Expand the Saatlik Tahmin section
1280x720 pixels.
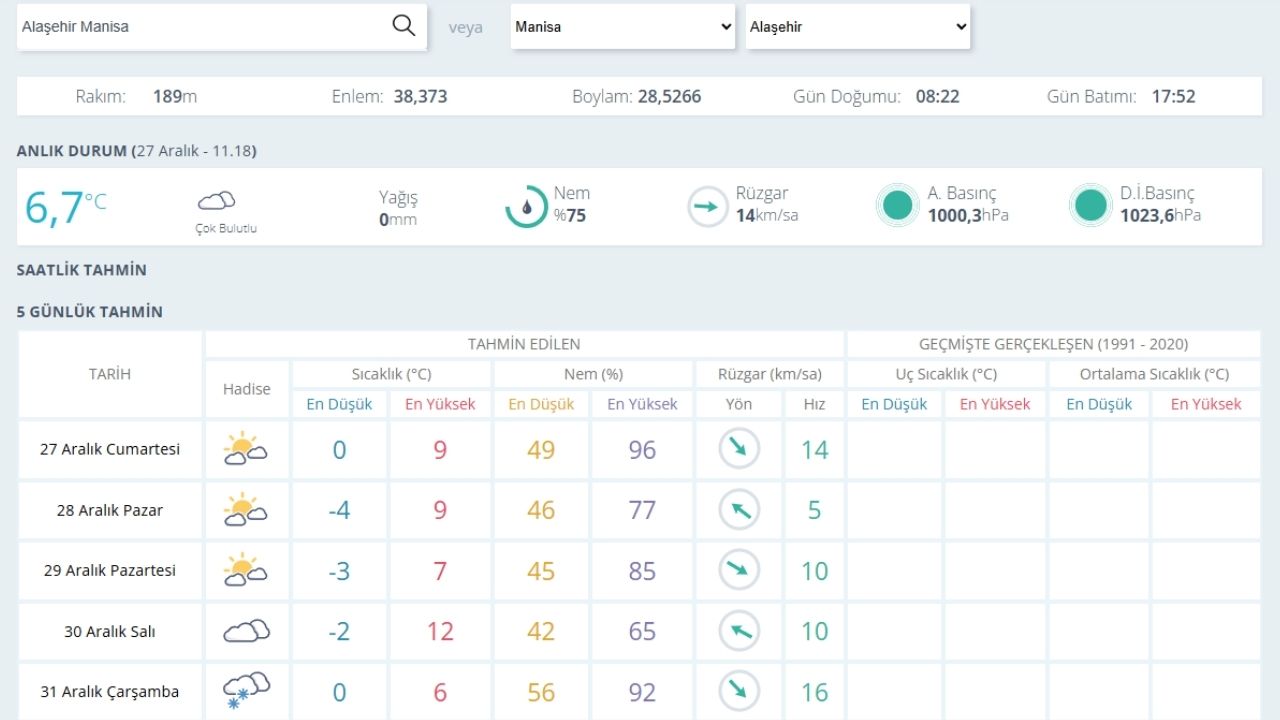[82, 270]
